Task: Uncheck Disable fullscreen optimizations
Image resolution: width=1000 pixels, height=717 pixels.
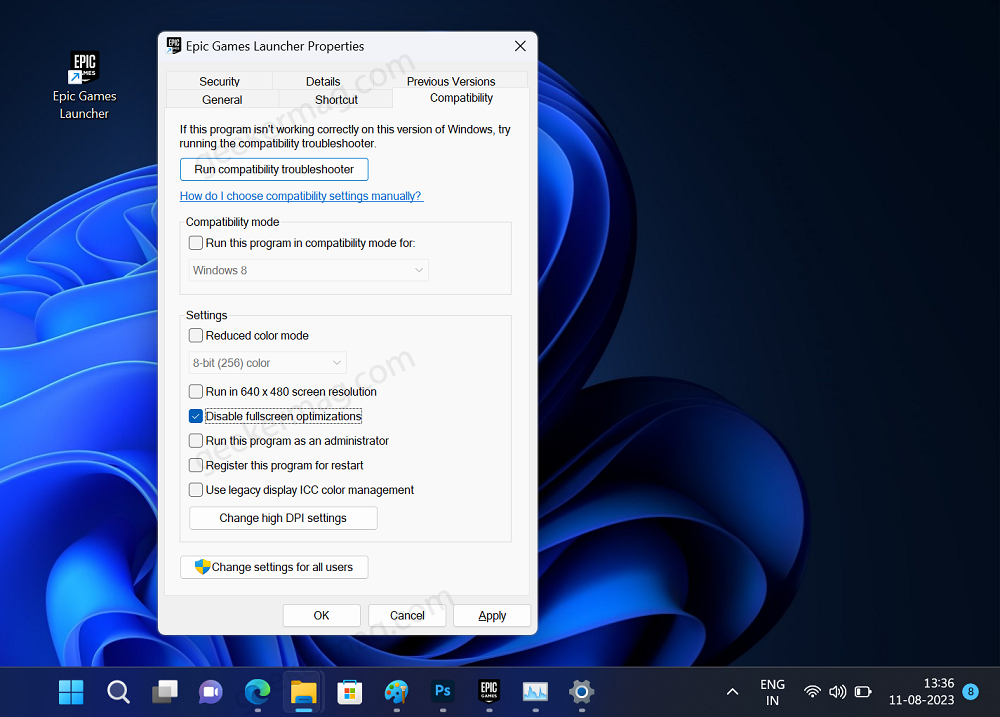Action: point(196,417)
